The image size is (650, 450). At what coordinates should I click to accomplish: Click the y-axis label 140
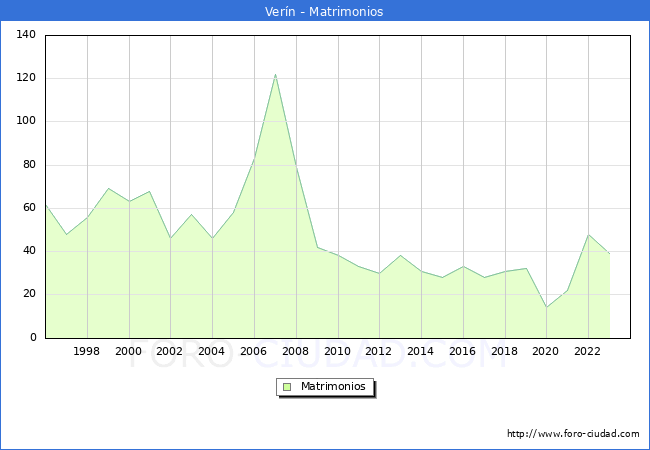(26, 34)
